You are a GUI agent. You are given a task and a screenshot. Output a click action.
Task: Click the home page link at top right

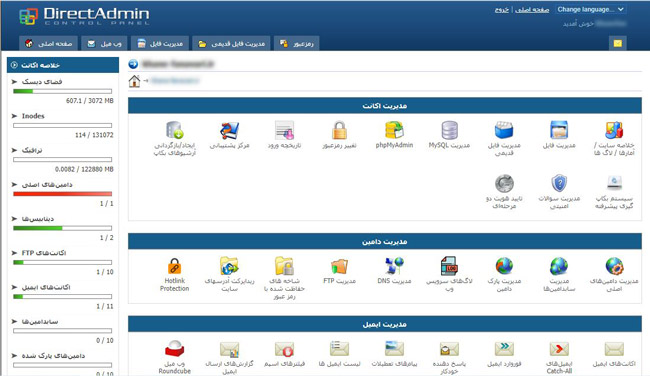click(x=532, y=10)
